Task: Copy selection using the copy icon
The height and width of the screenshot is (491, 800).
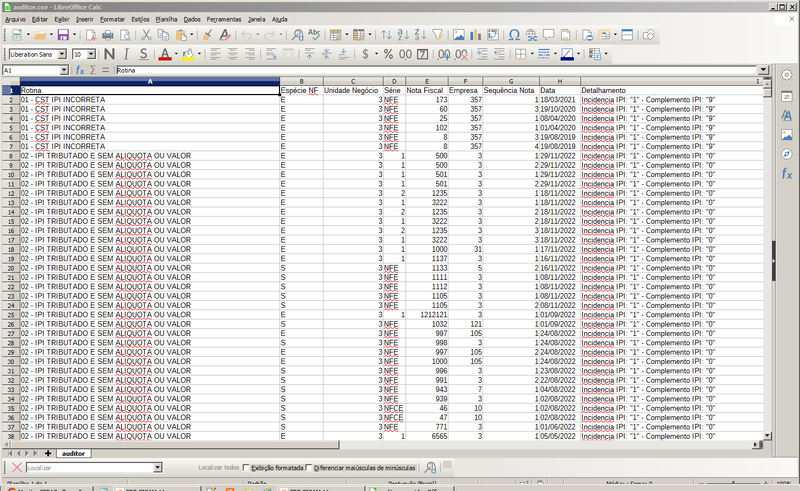Action: point(163,35)
